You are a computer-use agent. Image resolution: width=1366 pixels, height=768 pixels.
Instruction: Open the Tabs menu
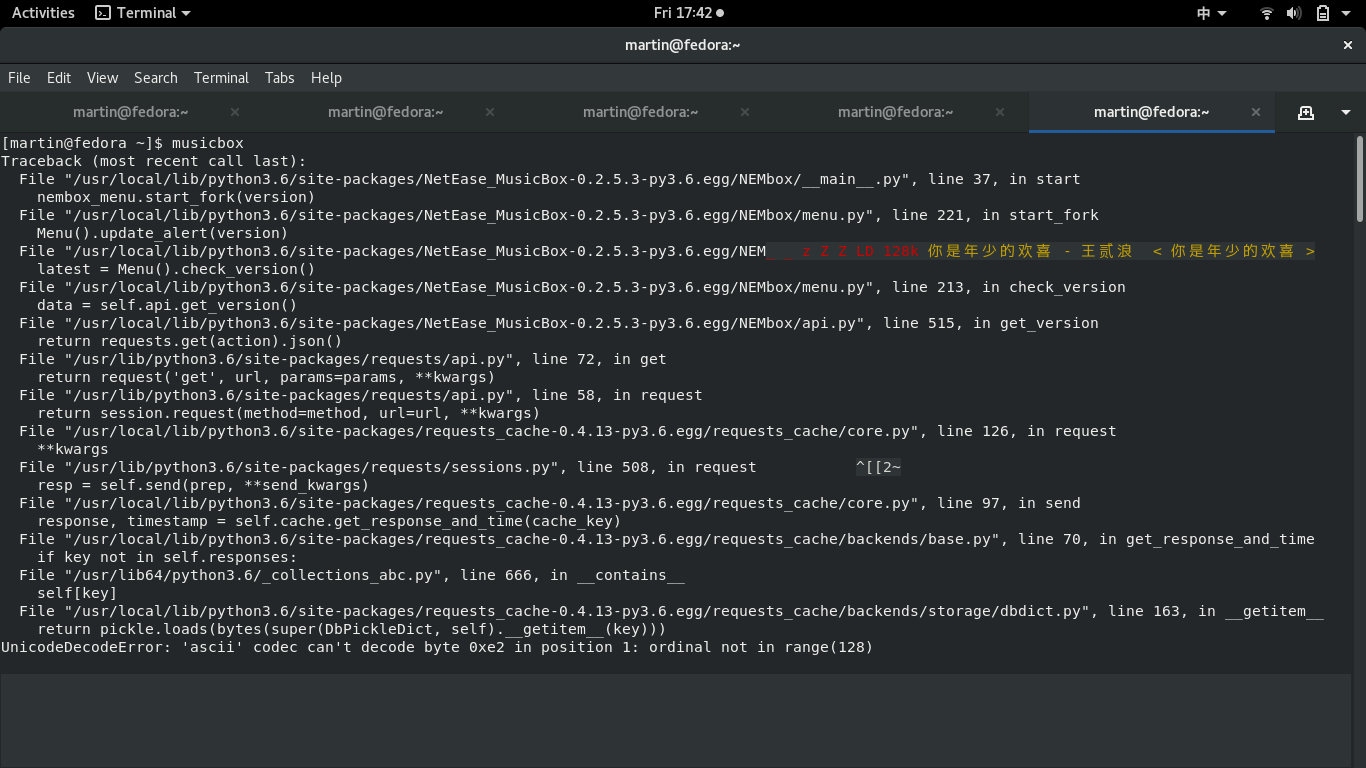coord(279,77)
